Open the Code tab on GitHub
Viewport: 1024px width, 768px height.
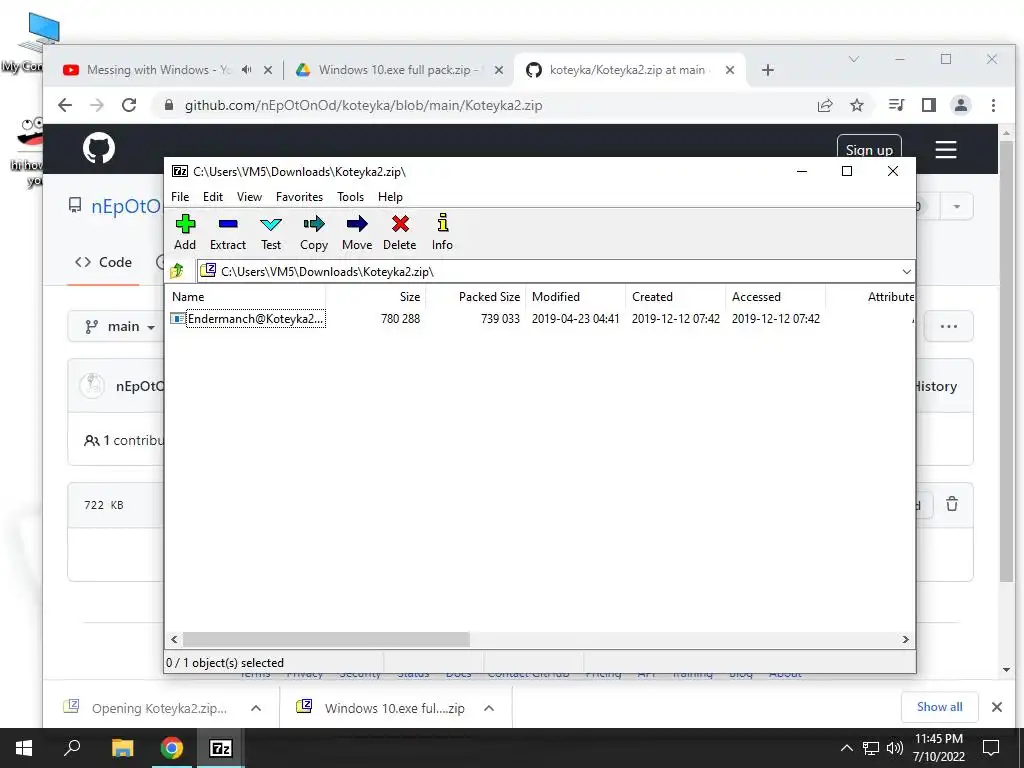(103, 262)
